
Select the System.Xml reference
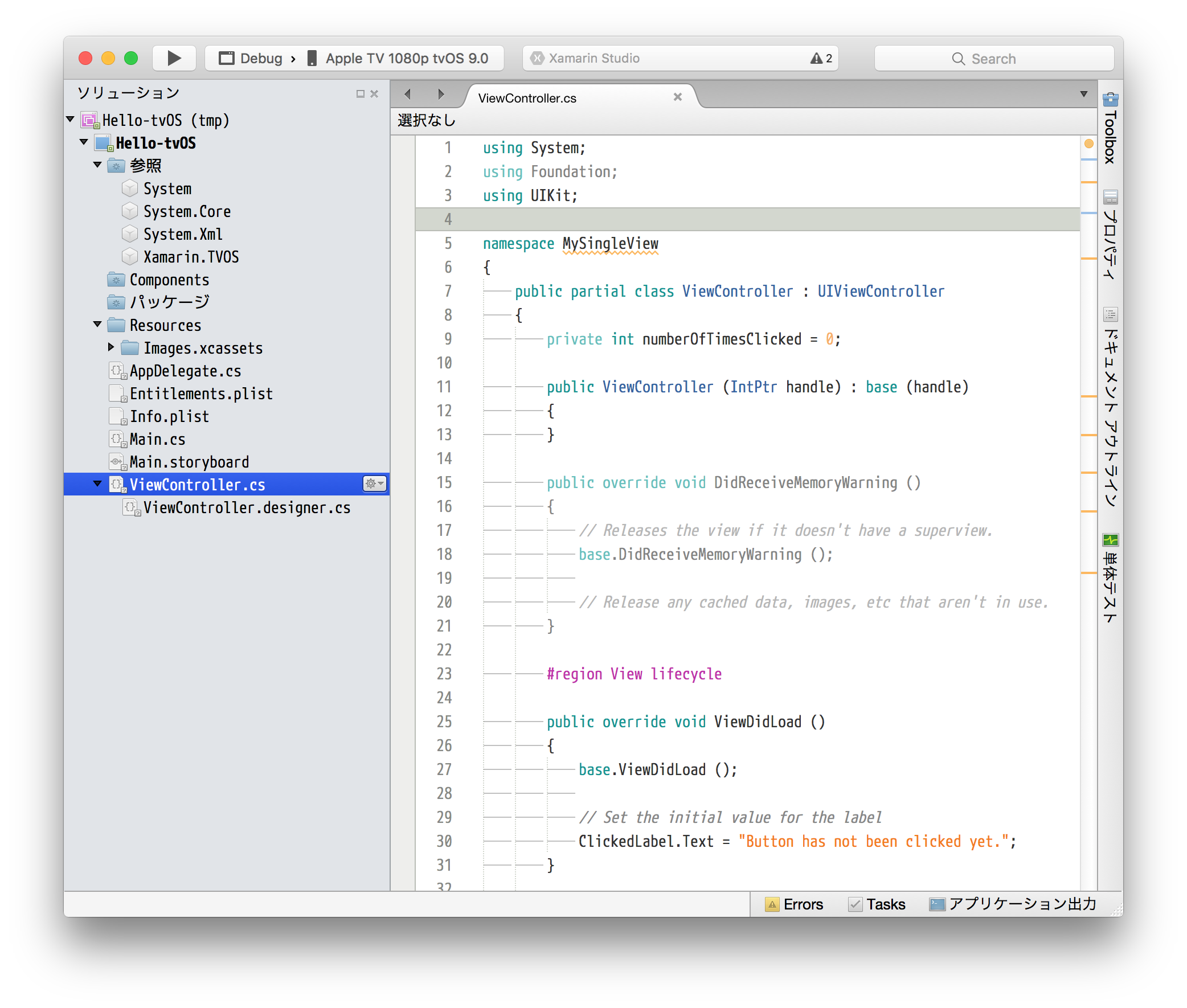pyautogui.click(x=183, y=234)
